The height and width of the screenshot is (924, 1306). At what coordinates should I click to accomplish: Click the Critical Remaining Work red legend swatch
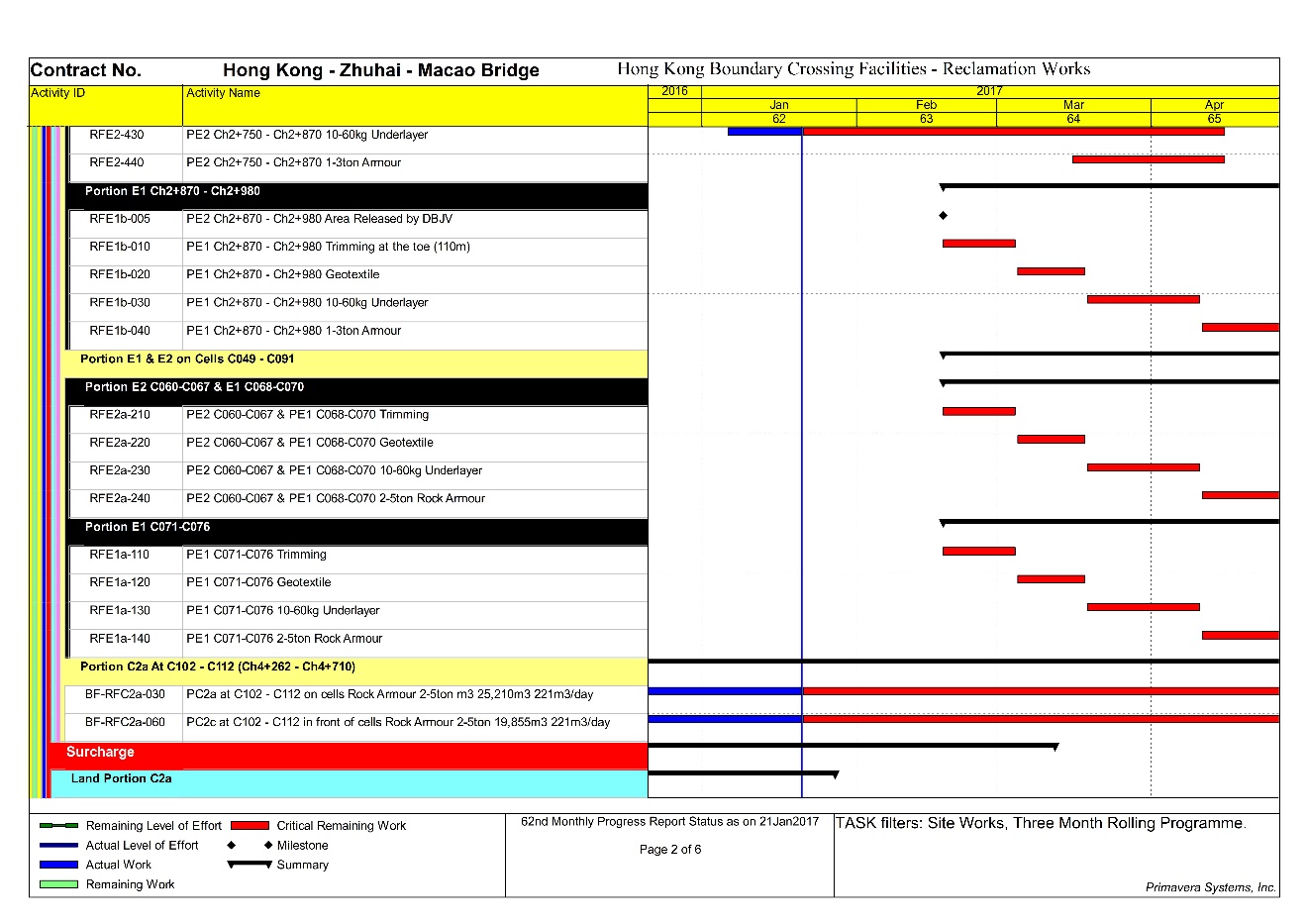(x=250, y=825)
